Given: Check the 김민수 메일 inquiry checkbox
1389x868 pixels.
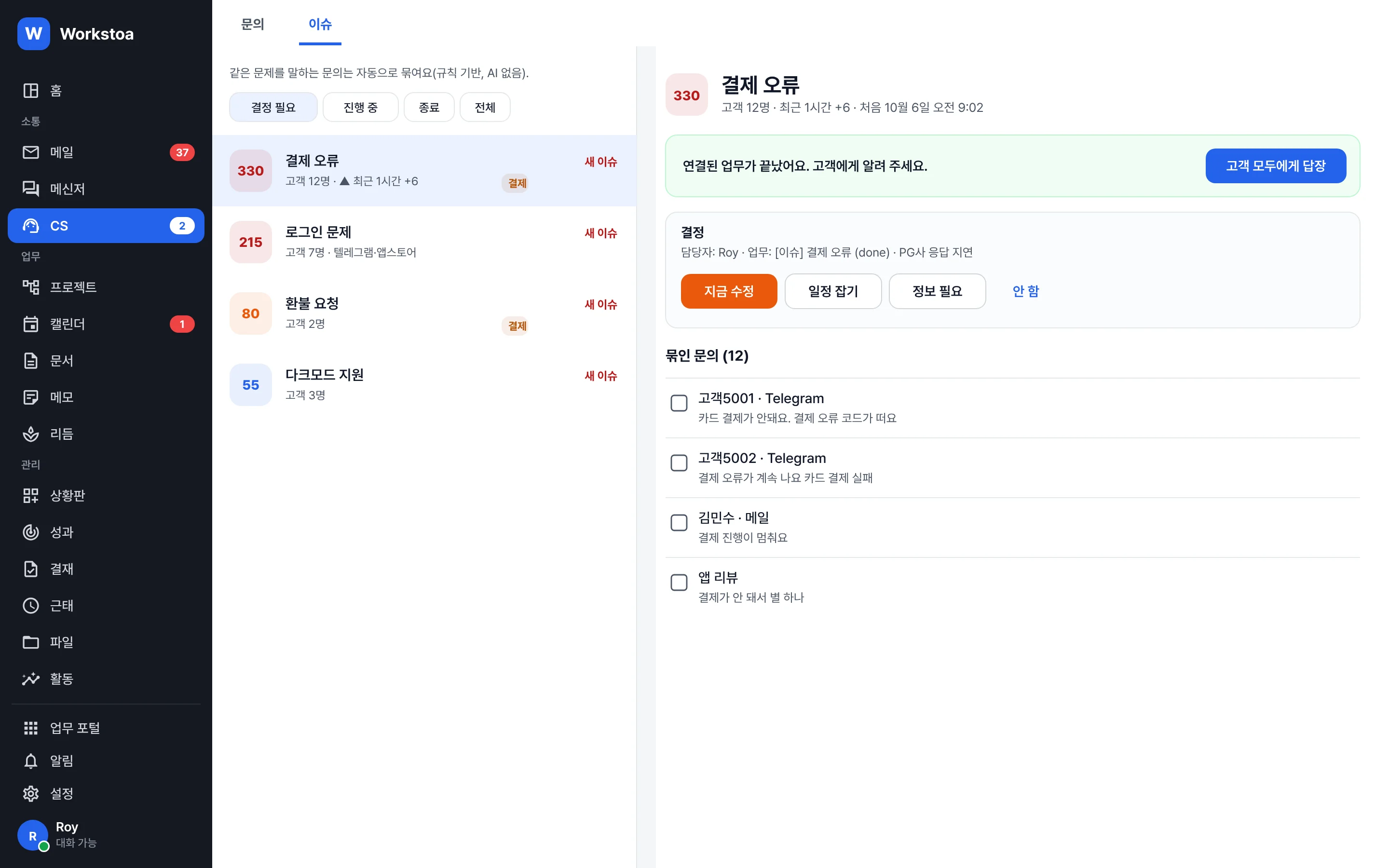Looking at the screenshot, I should [x=679, y=522].
